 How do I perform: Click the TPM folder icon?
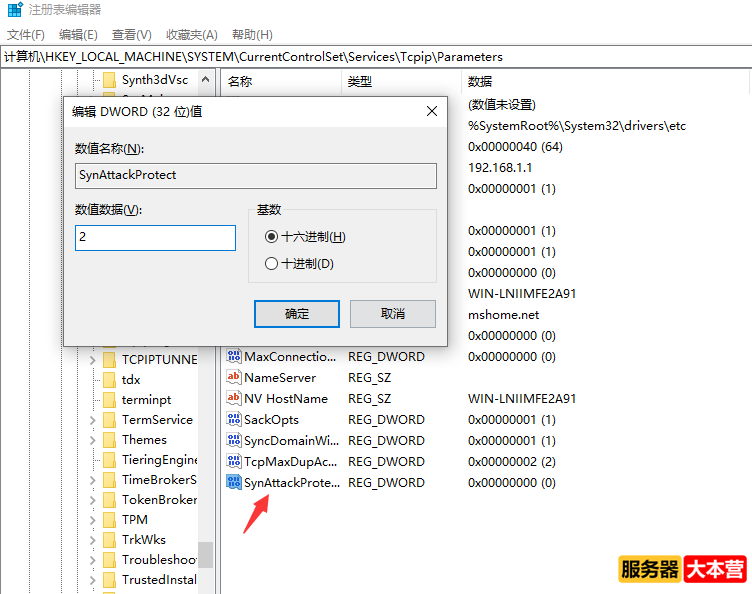[109, 520]
